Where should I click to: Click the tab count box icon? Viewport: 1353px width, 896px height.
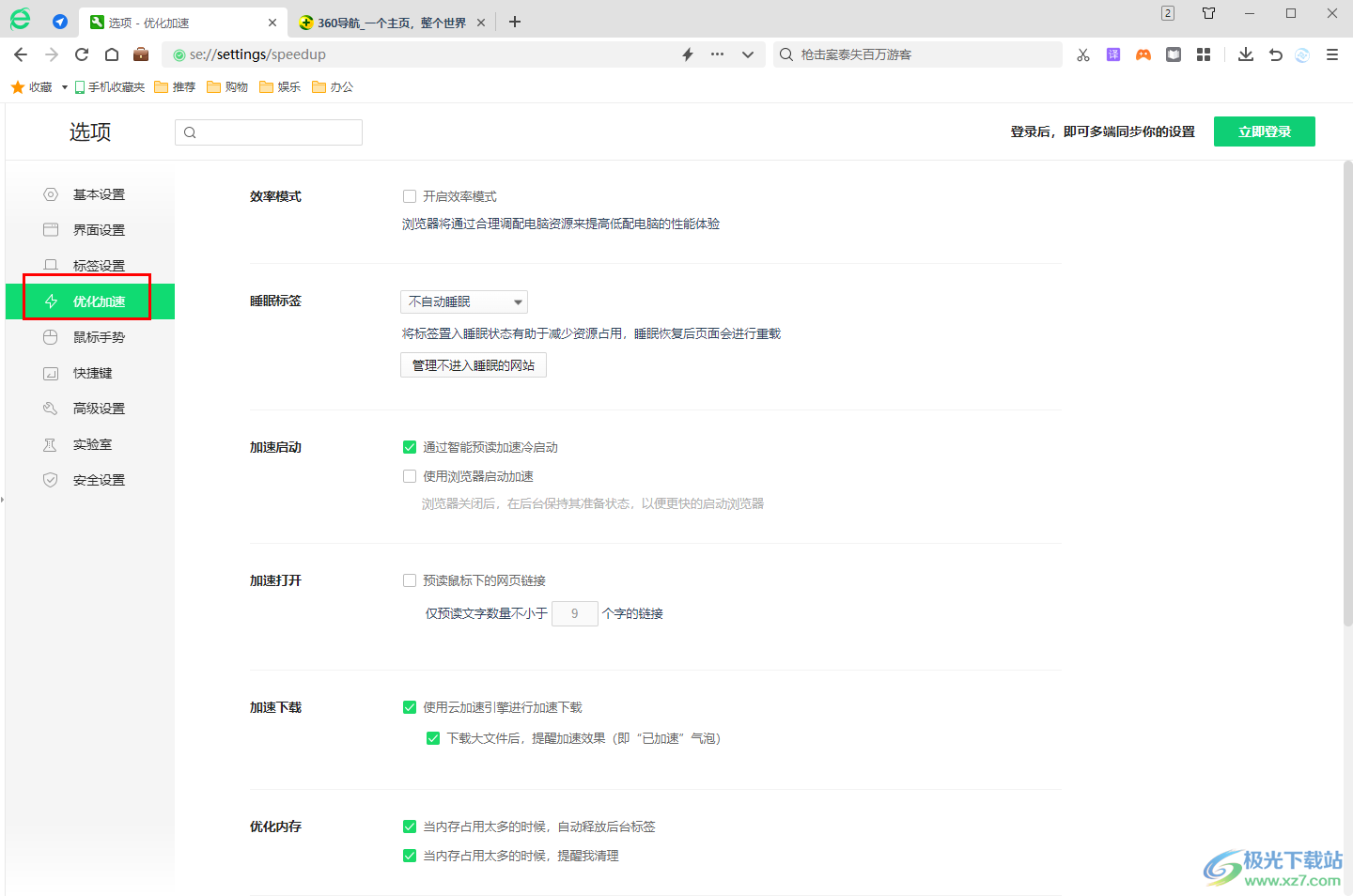pyautogui.click(x=1168, y=13)
